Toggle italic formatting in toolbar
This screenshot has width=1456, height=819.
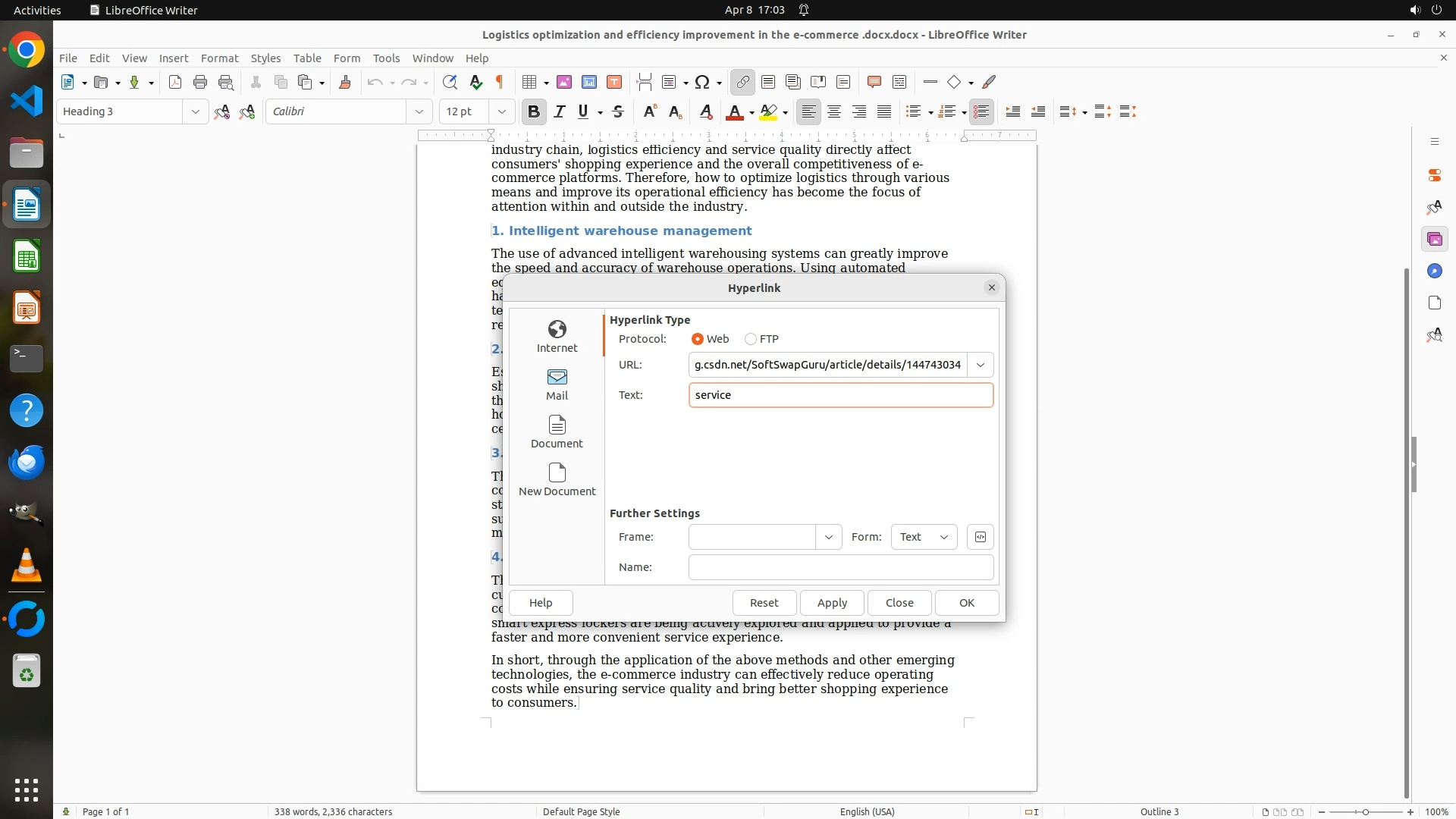[x=559, y=111]
